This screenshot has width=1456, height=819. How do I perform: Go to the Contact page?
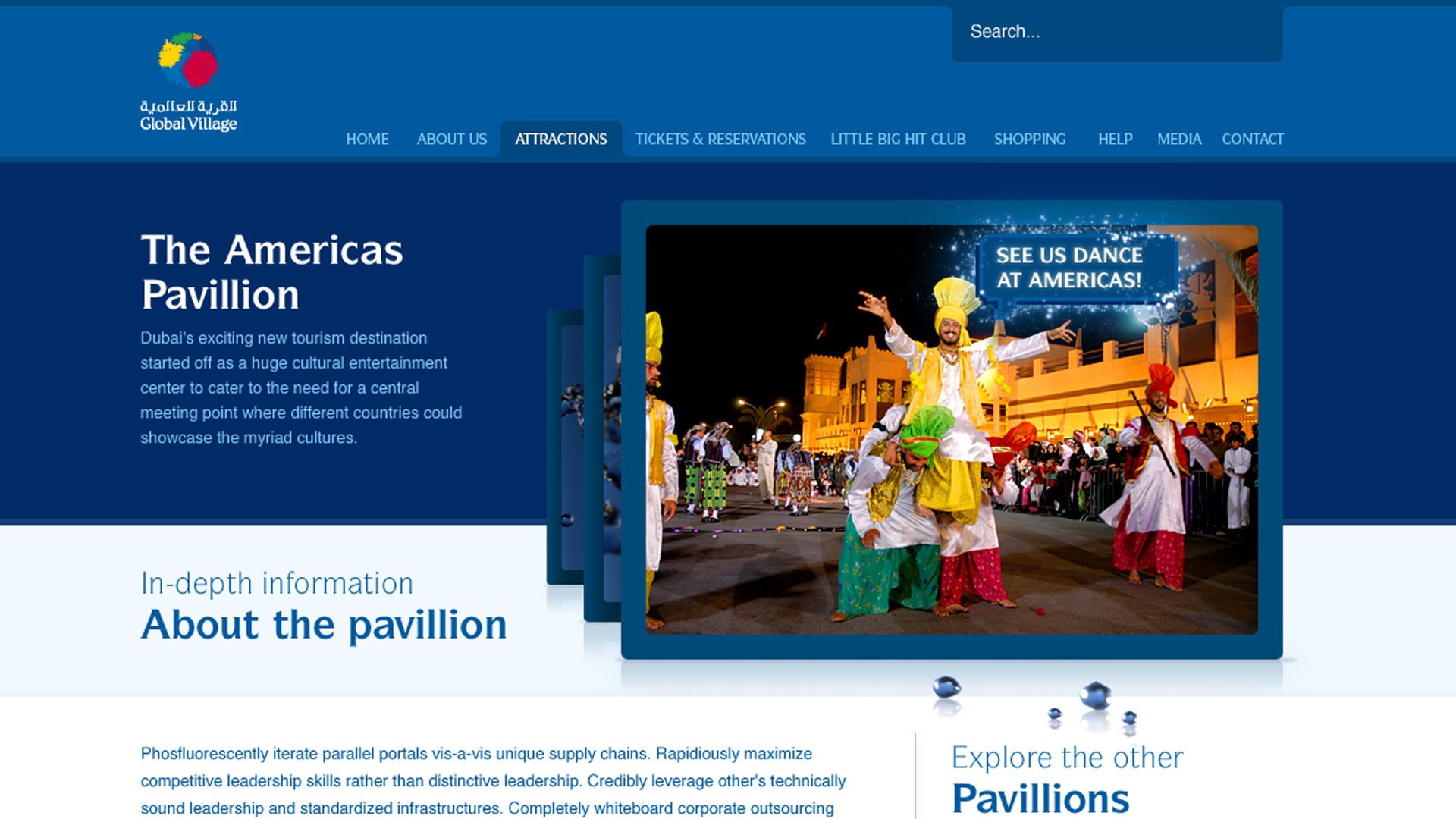click(1252, 140)
